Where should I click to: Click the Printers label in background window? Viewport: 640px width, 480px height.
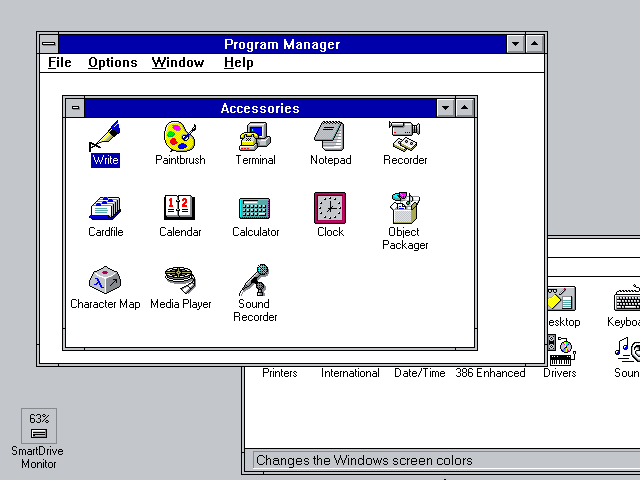(280, 373)
